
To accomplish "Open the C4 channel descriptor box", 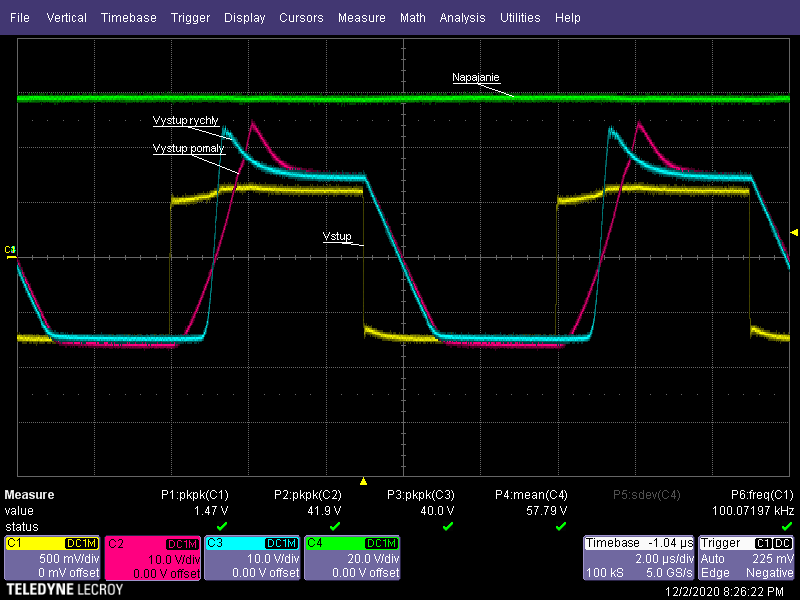I will click(352, 558).
